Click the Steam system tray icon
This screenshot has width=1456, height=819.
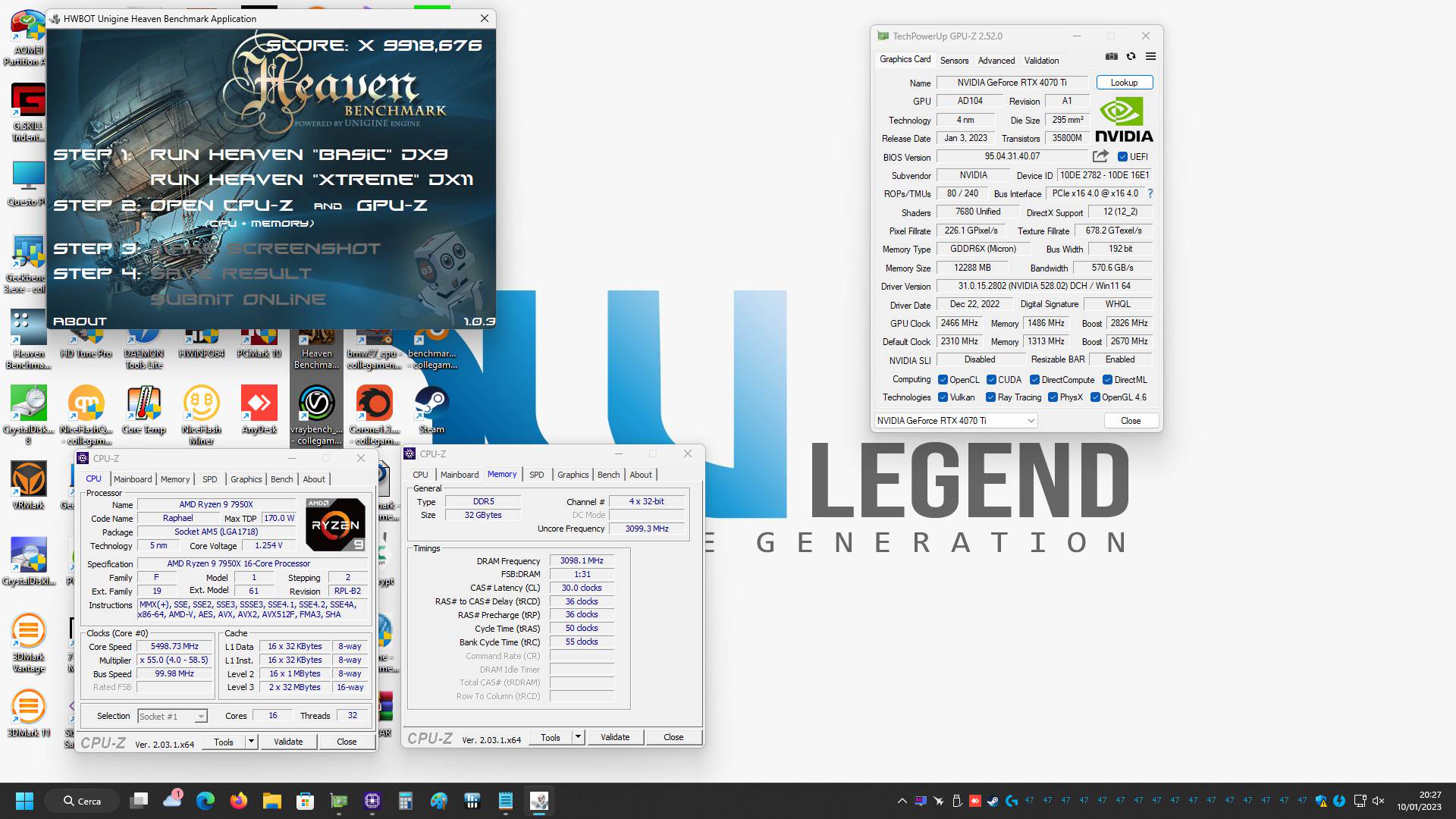993,801
